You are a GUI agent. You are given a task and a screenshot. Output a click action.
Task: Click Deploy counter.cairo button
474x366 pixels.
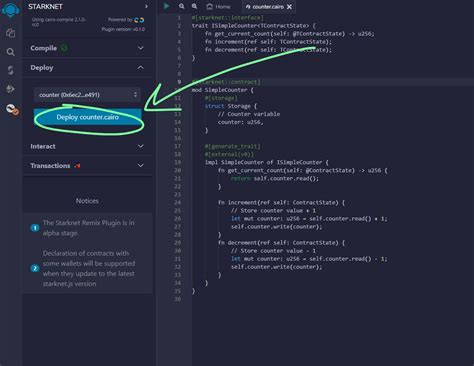coord(88,117)
